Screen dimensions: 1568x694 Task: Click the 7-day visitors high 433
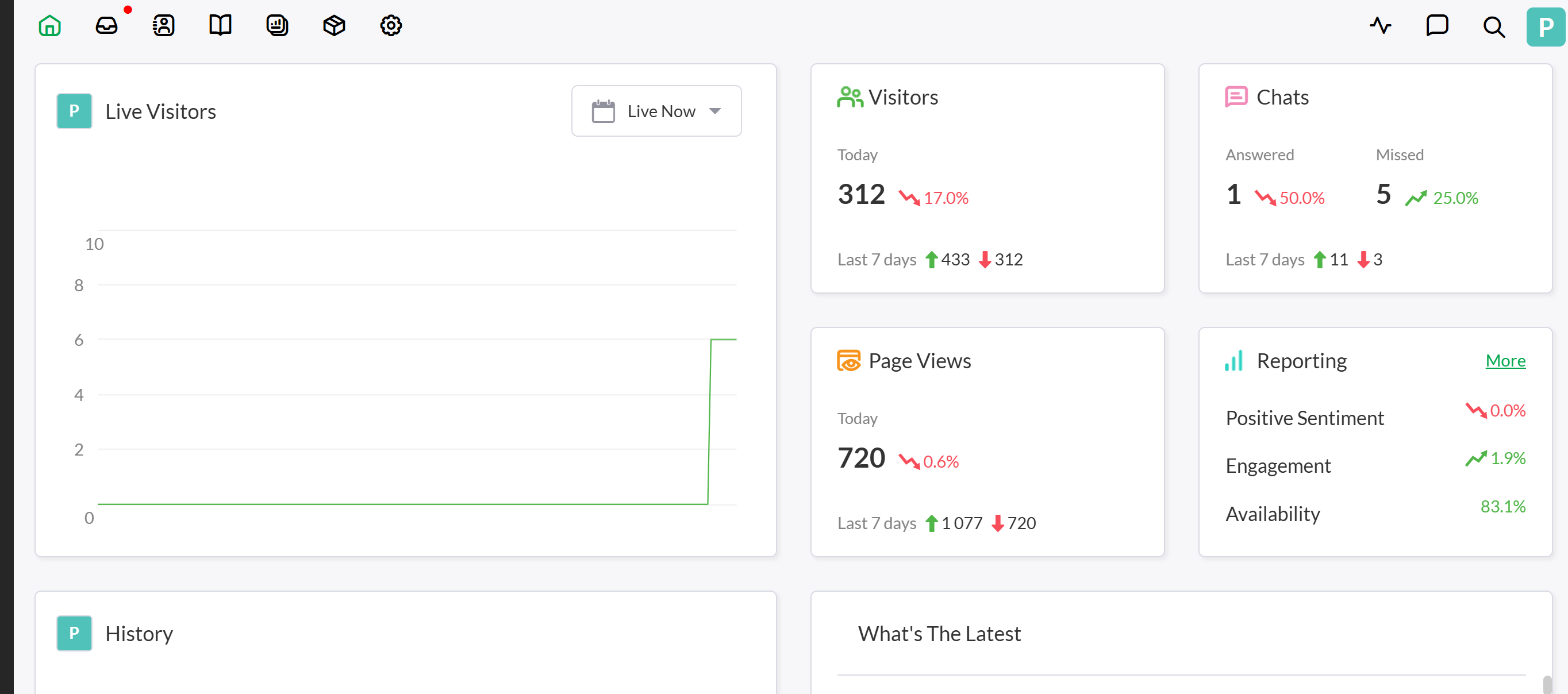pyautogui.click(x=955, y=260)
